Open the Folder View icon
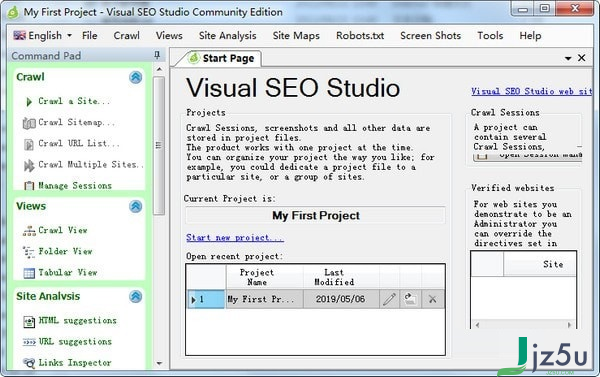Viewport: 600px width, 377px height. point(29,252)
